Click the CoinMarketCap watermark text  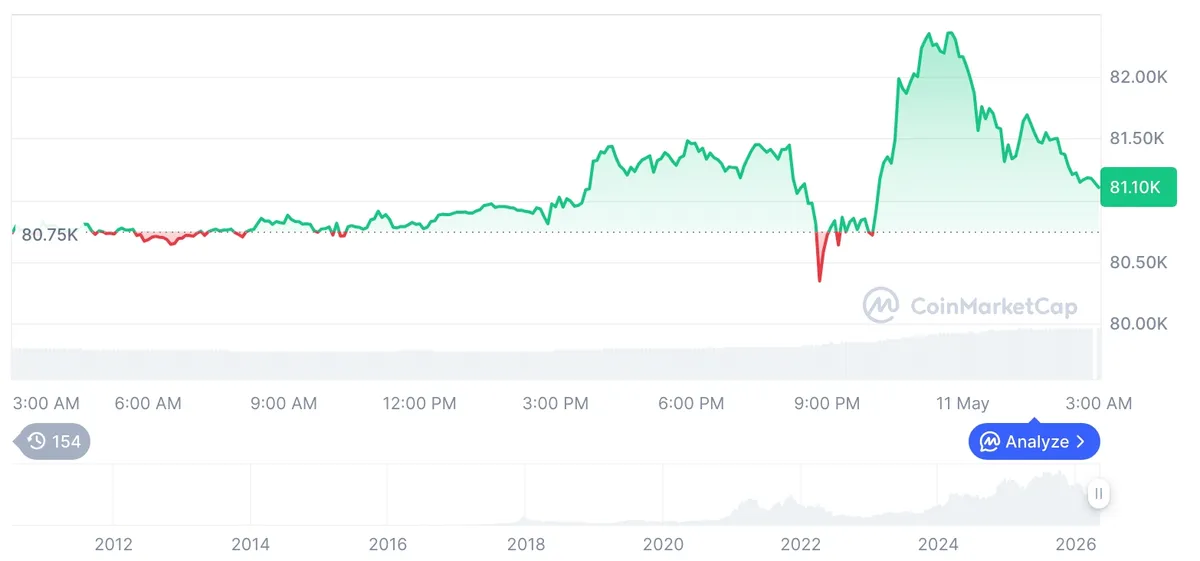point(994,305)
